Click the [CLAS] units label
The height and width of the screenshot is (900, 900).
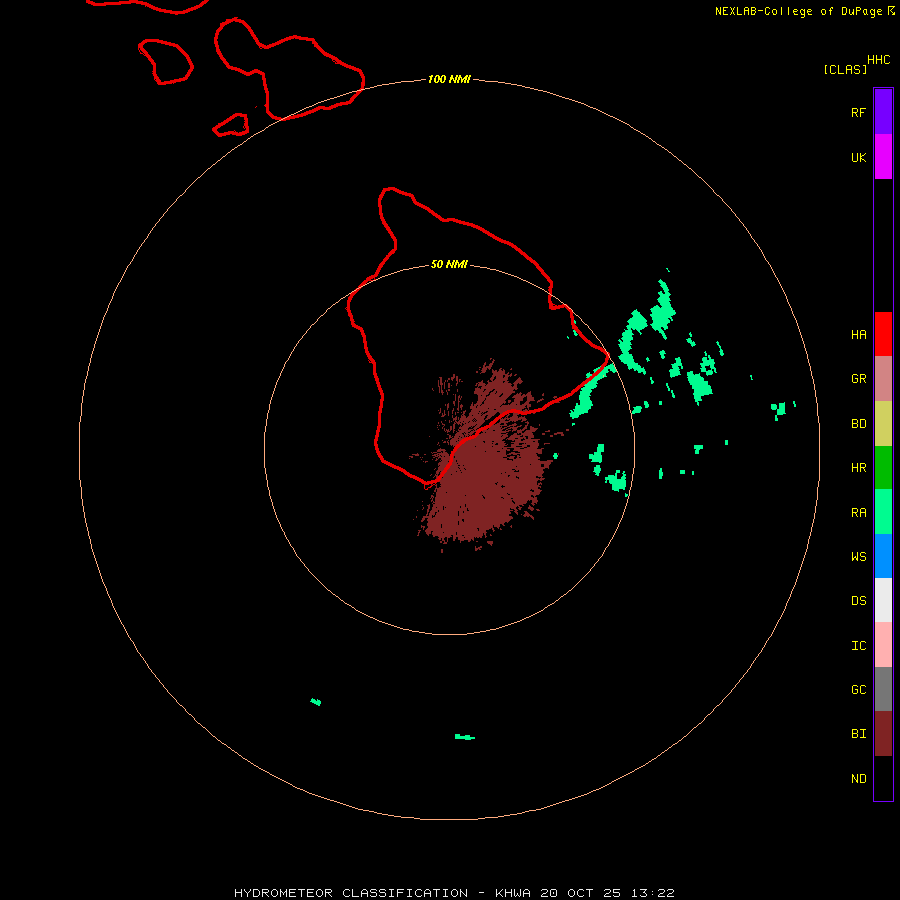[844, 69]
